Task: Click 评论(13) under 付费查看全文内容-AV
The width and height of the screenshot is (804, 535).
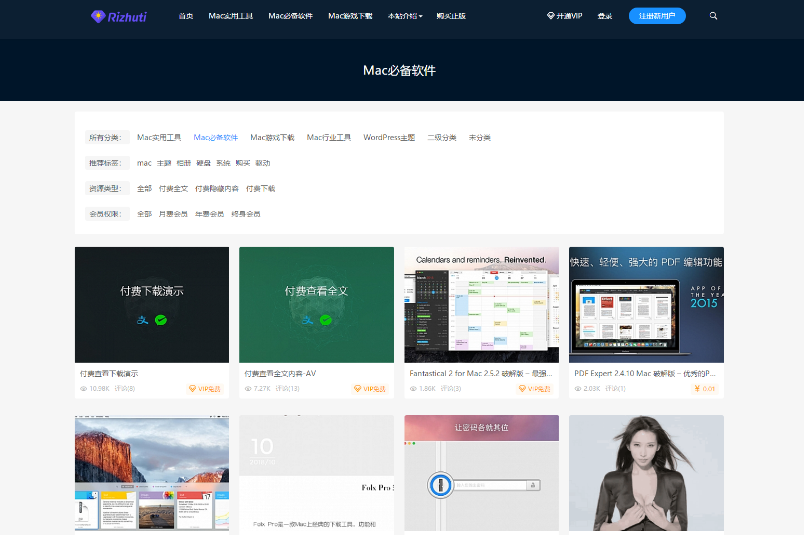Action: pyautogui.click(x=287, y=389)
